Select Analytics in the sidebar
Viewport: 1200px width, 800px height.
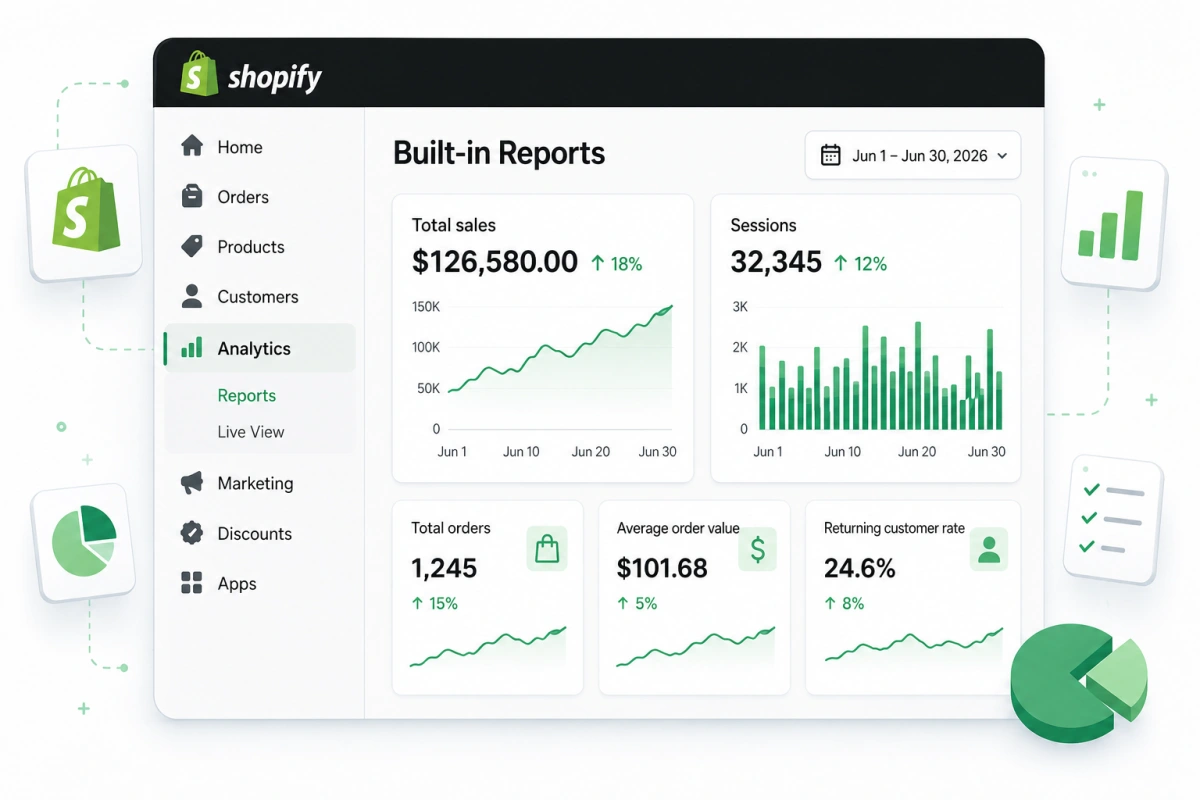click(x=260, y=348)
